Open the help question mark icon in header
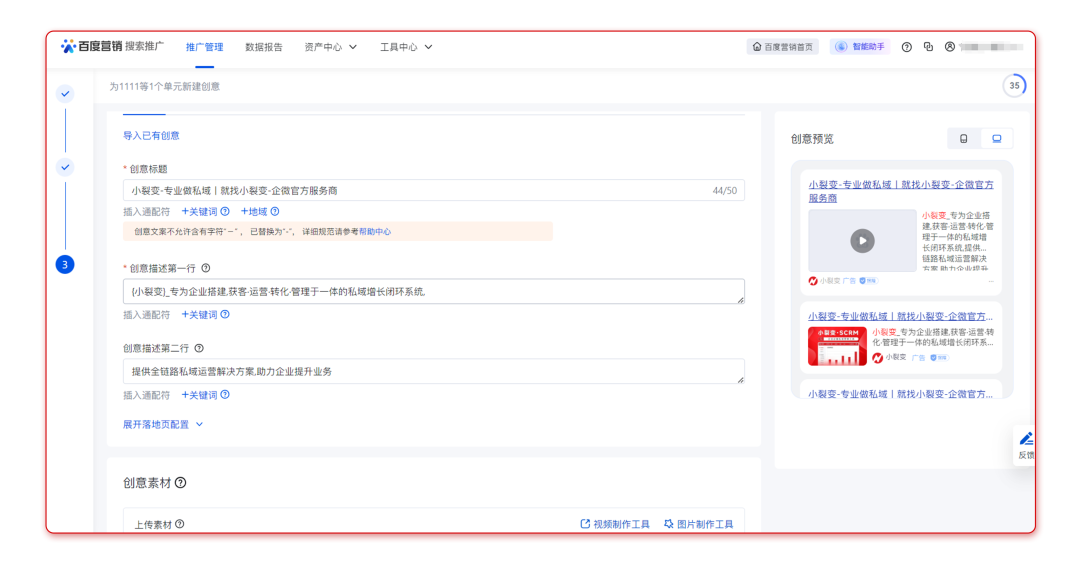Image resolution: width=1080 pixels, height=573 pixels. [x=907, y=47]
